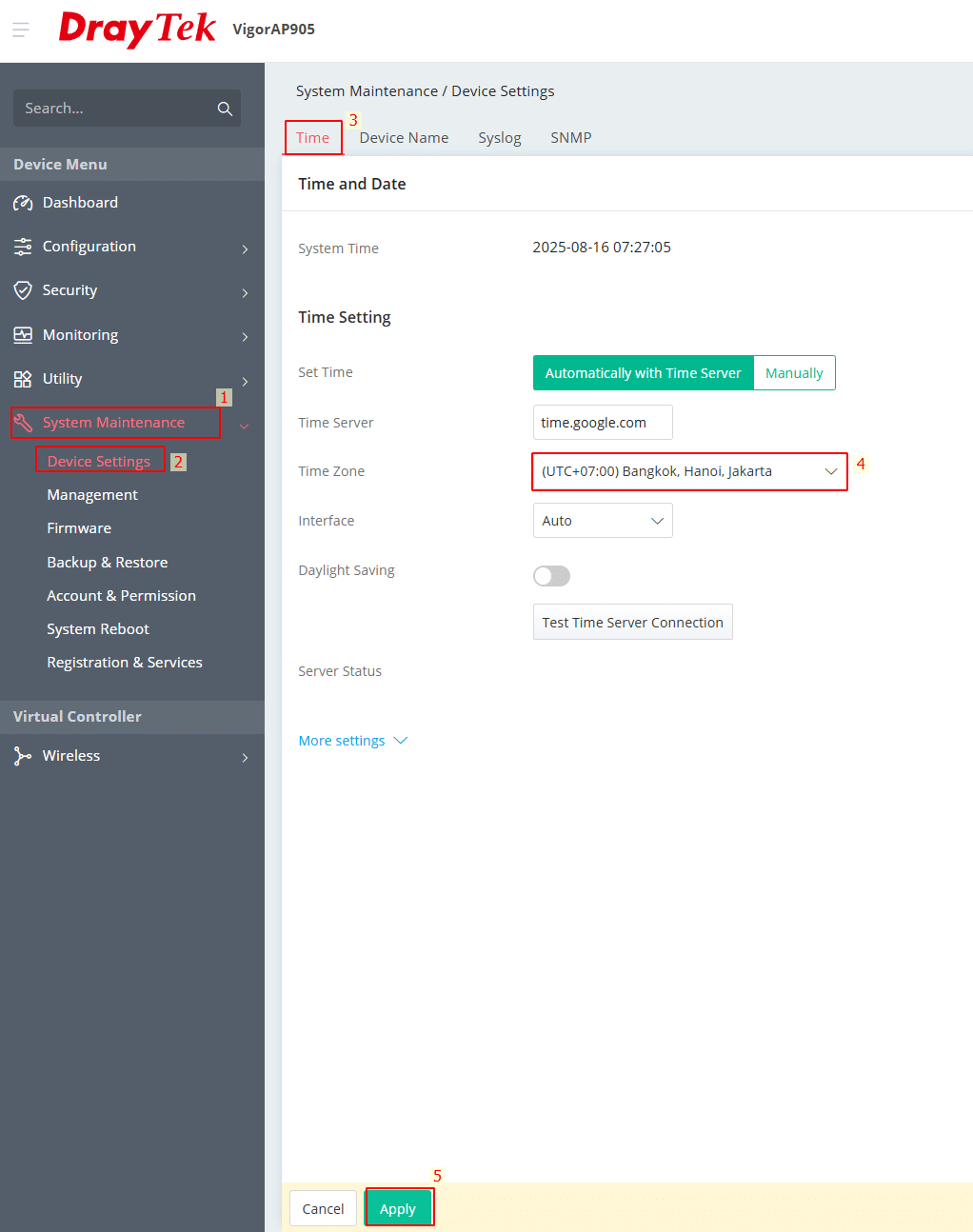The width and height of the screenshot is (973, 1232).
Task: Click the Configuration sliders icon
Action: (x=23, y=247)
